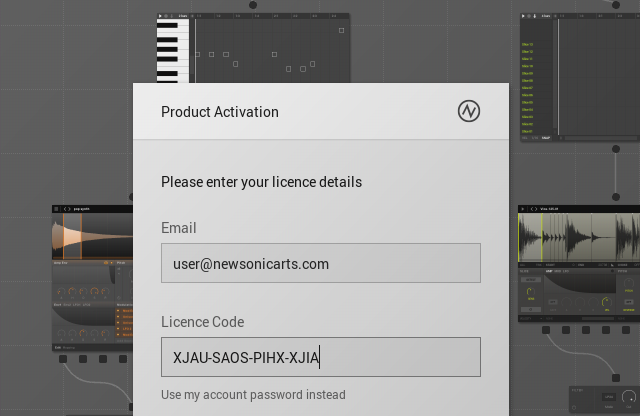Image resolution: width=640 pixels, height=416 pixels.
Task: Toggle record in the drum sequencer
Action: [529, 16]
